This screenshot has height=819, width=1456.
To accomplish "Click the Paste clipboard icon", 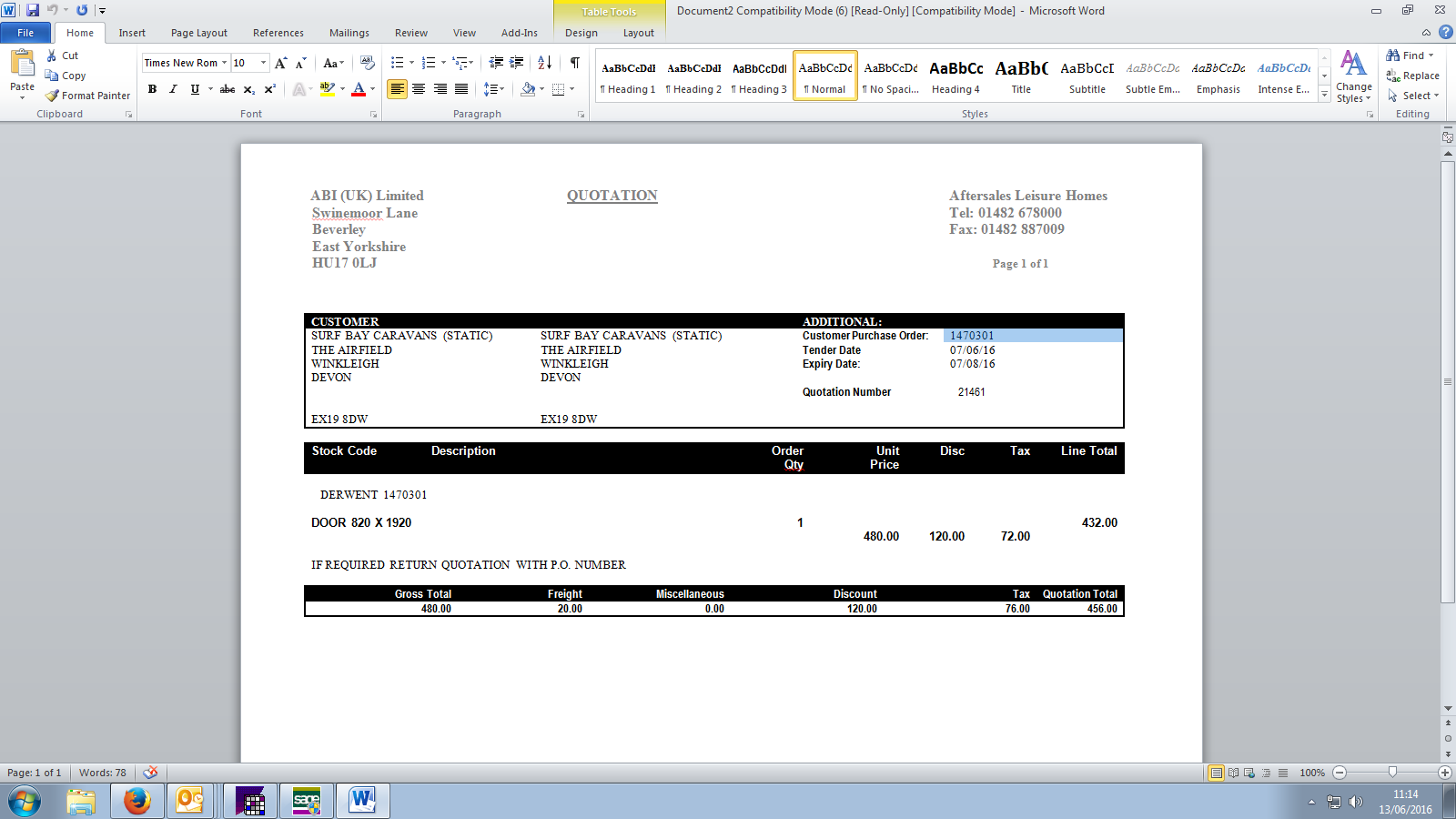I will pos(22,64).
